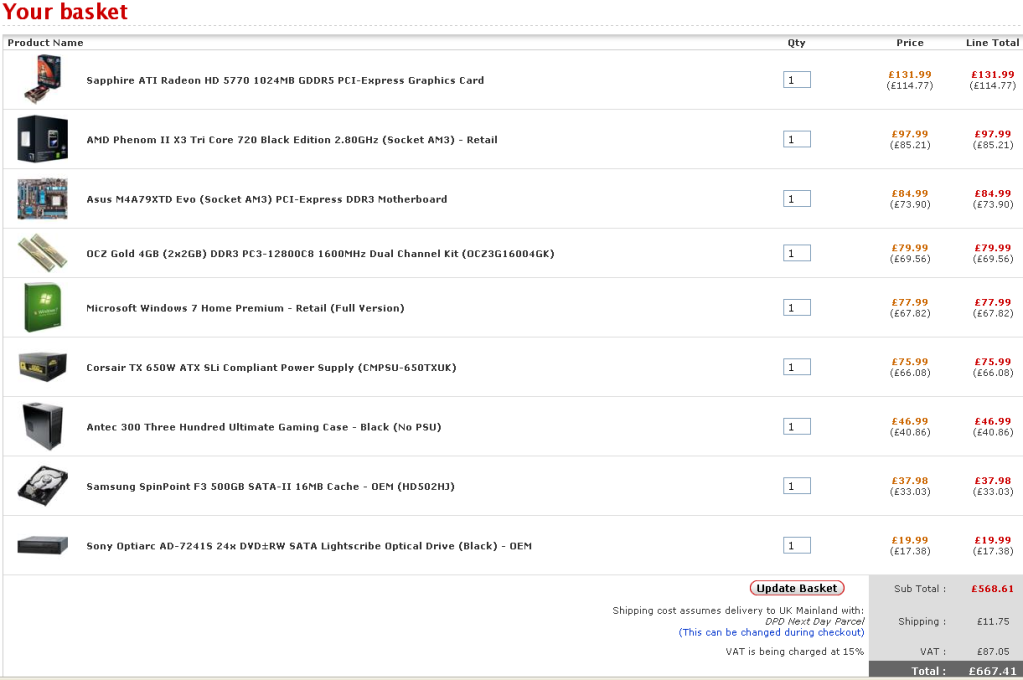1023x680 pixels.
Task: Open the Corsair TX 650W Power Supply link
Action: (271, 367)
